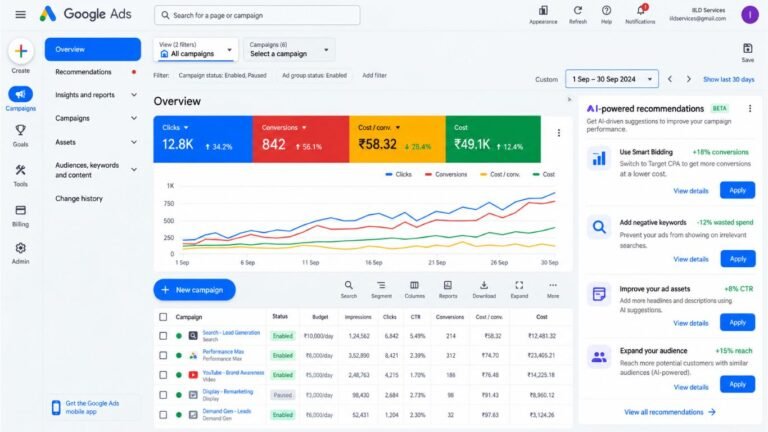
Task: Collapse the recommendations side panel arrow
Action: [x=569, y=99]
